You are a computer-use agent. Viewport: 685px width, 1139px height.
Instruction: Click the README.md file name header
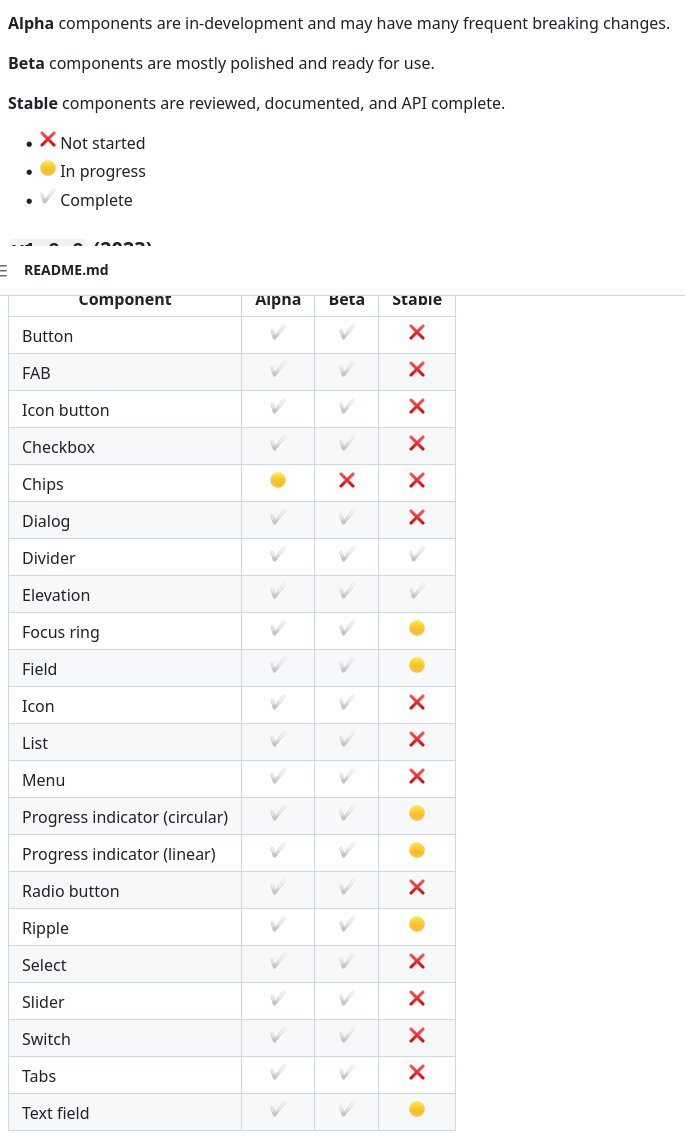[66, 270]
